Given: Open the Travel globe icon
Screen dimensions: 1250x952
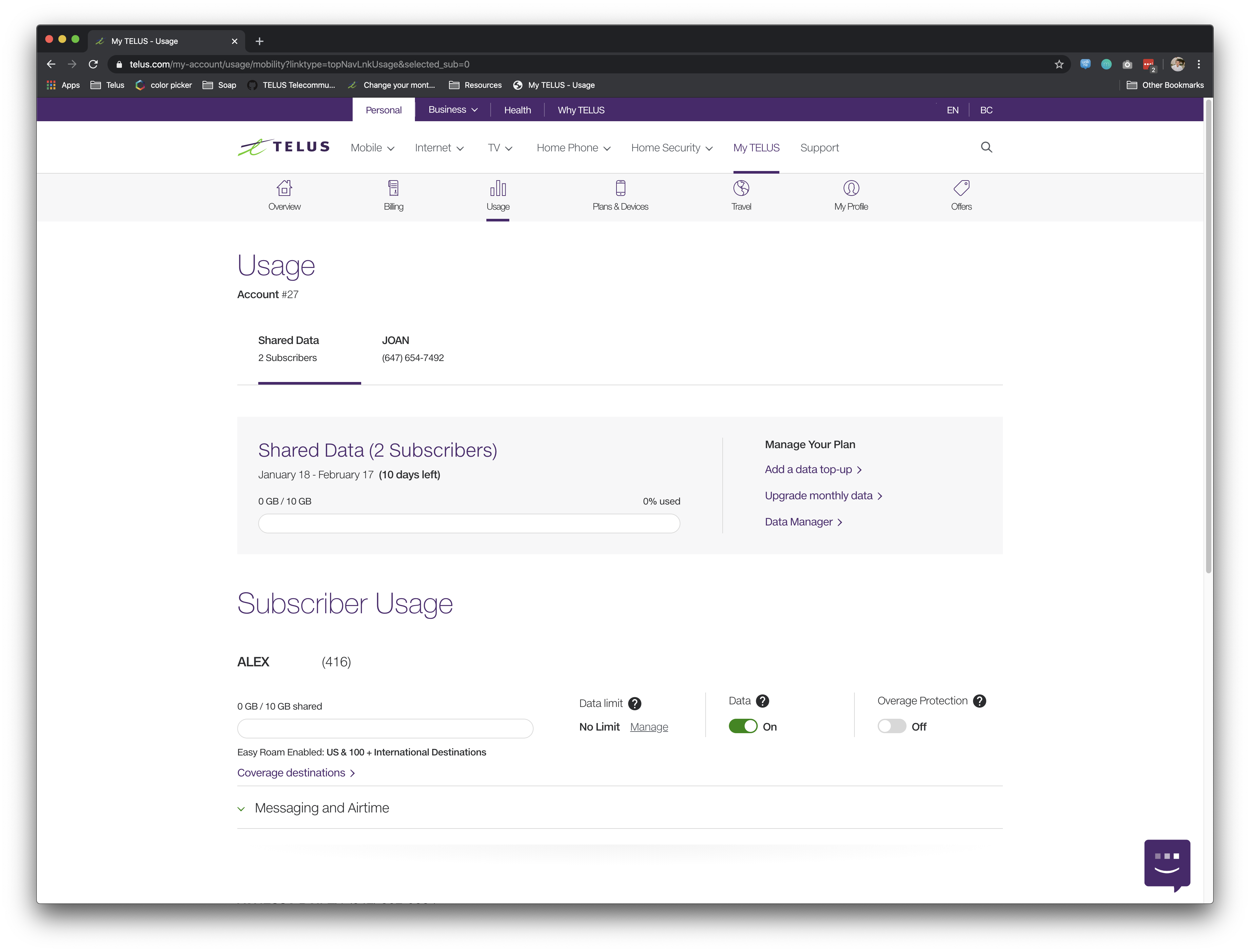Looking at the screenshot, I should pyautogui.click(x=741, y=188).
